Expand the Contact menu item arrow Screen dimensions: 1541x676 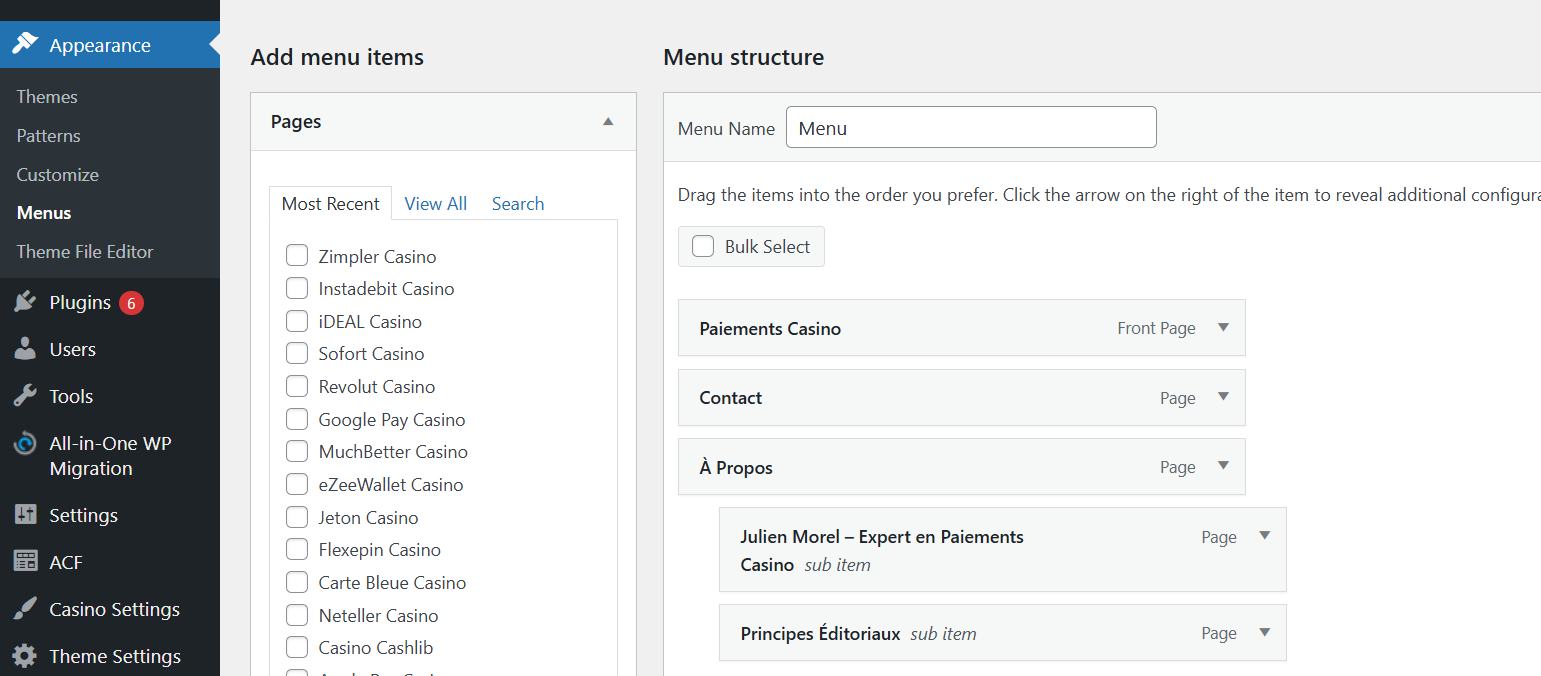point(1223,396)
